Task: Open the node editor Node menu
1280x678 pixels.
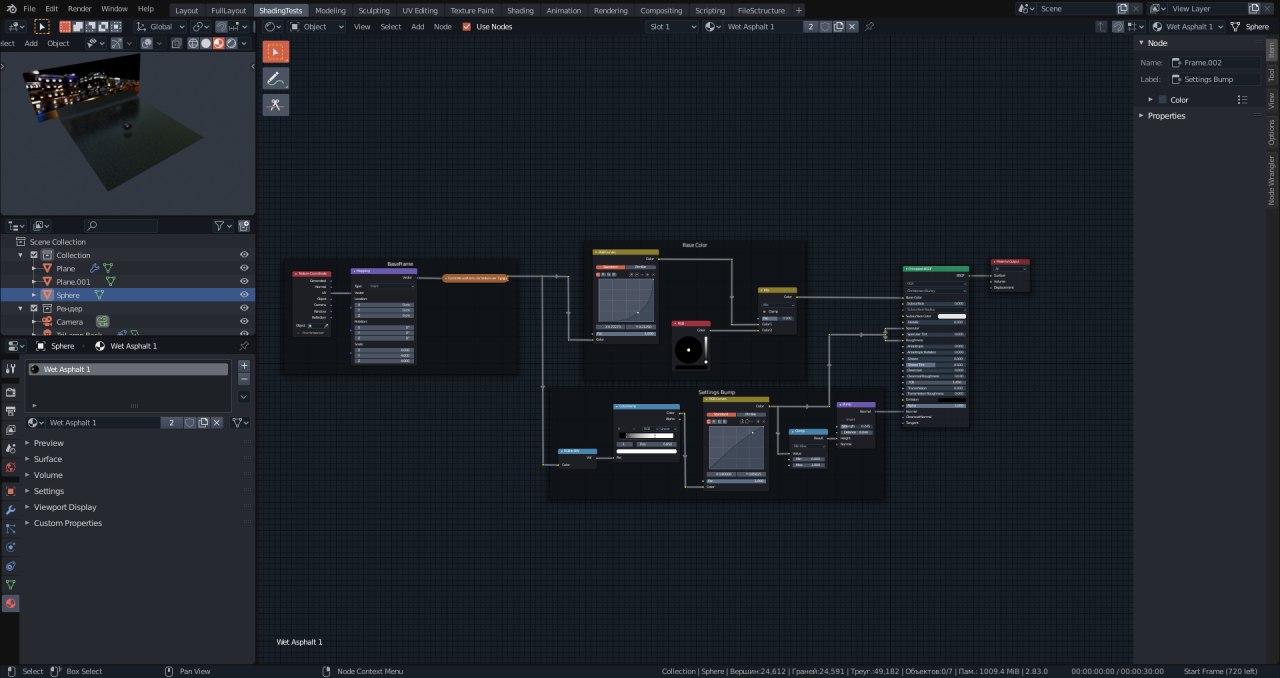Action: click(x=442, y=26)
